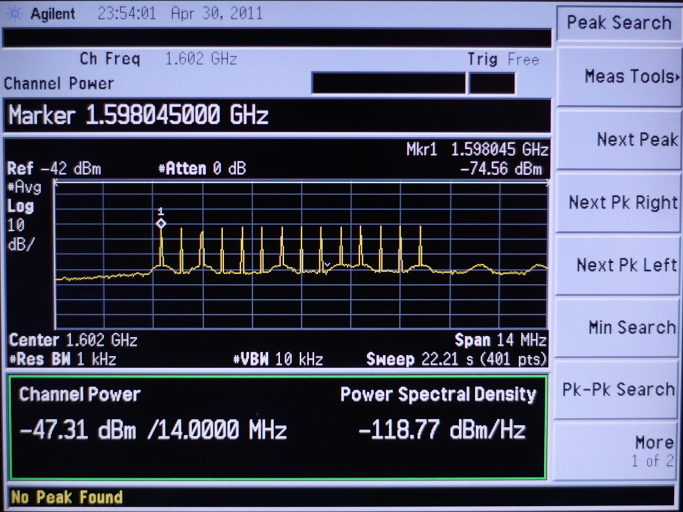
Task: Click the marker 1 diamond on trace
Action: 161,223
